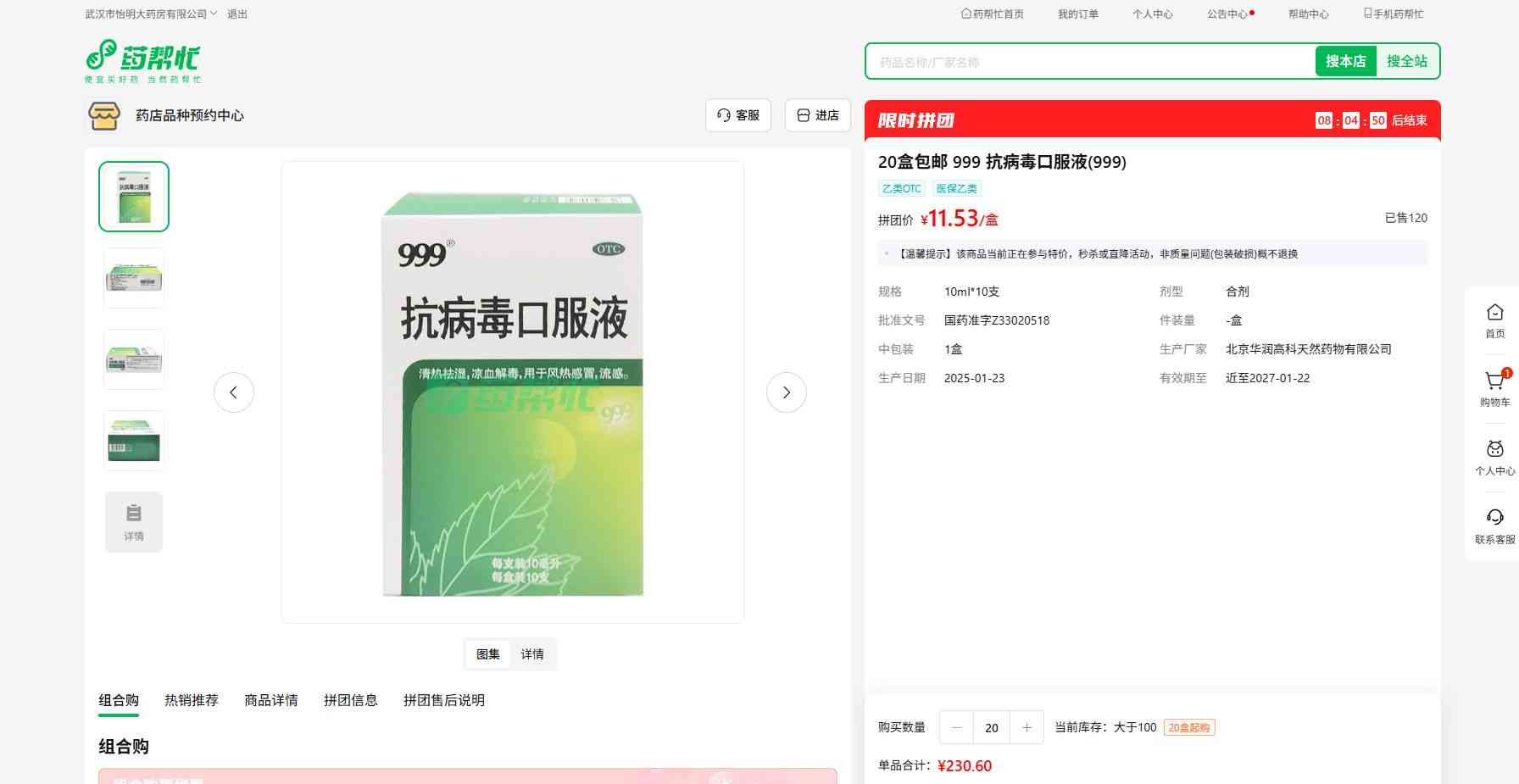The image size is (1519, 784).
Task: Show previous product image with left arrow
Action: [234, 392]
